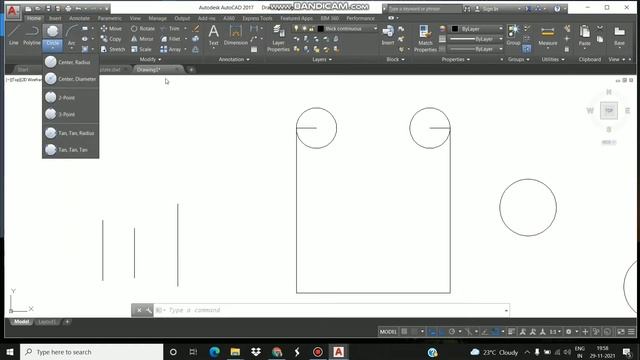This screenshot has height=360, width=640.
Task: Select the Erase tool icon
Action: [196, 29]
